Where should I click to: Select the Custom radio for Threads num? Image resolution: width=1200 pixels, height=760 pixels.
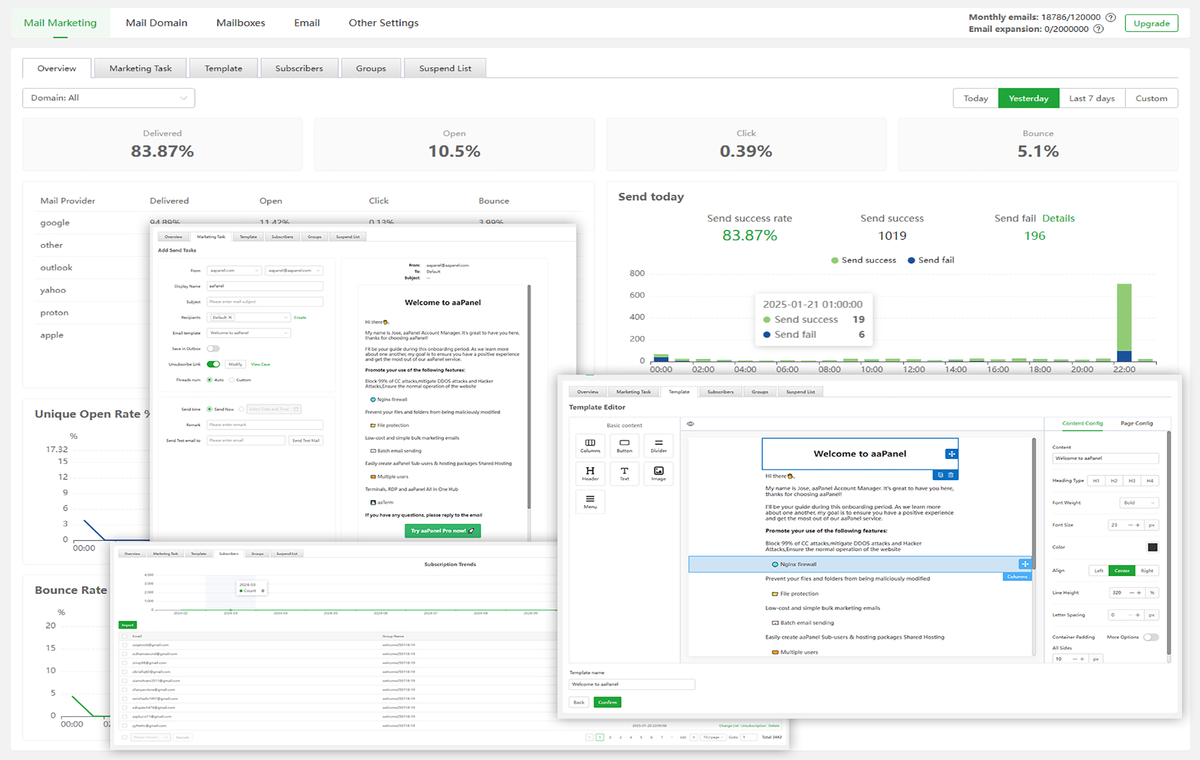click(x=232, y=380)
